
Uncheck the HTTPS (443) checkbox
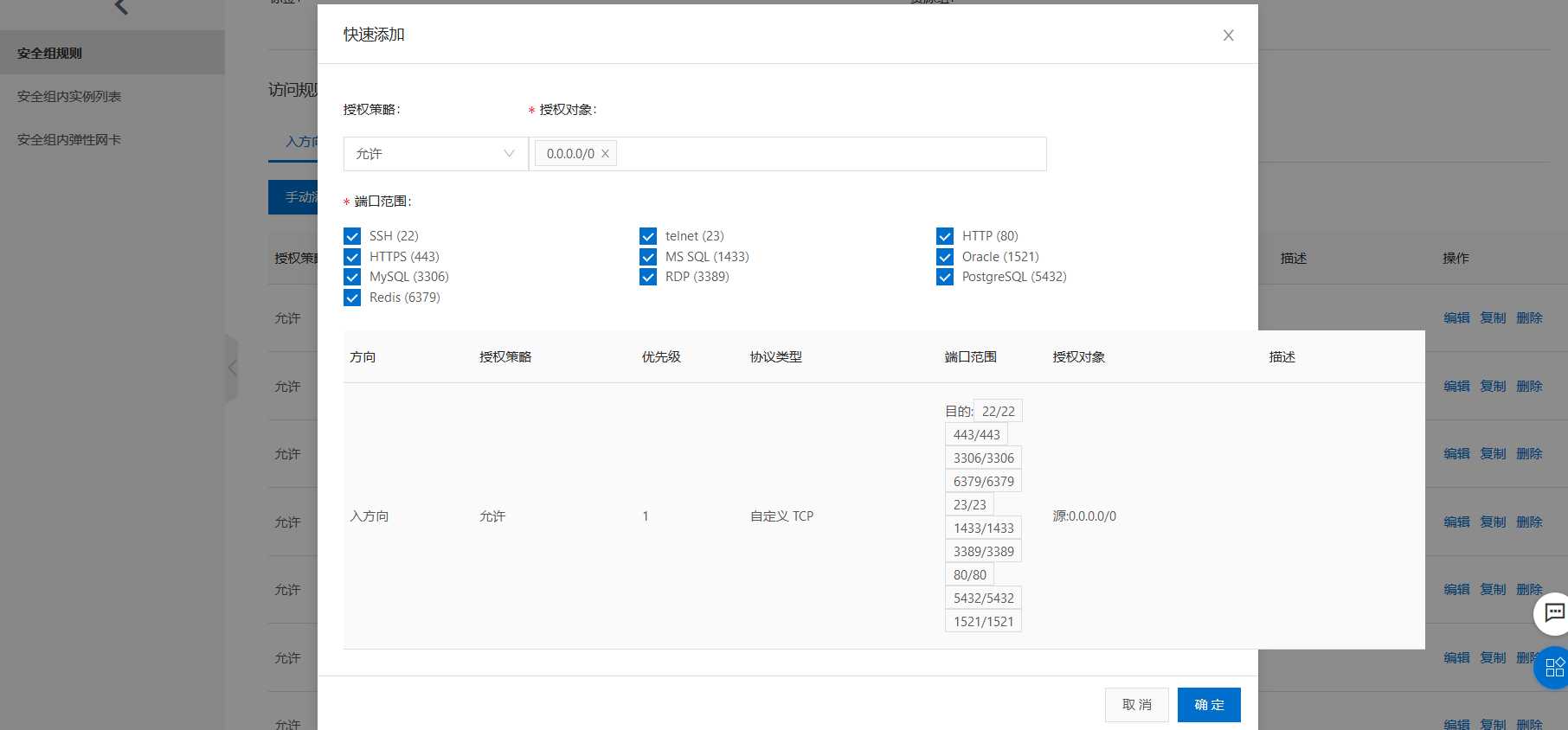coord(352,257)
